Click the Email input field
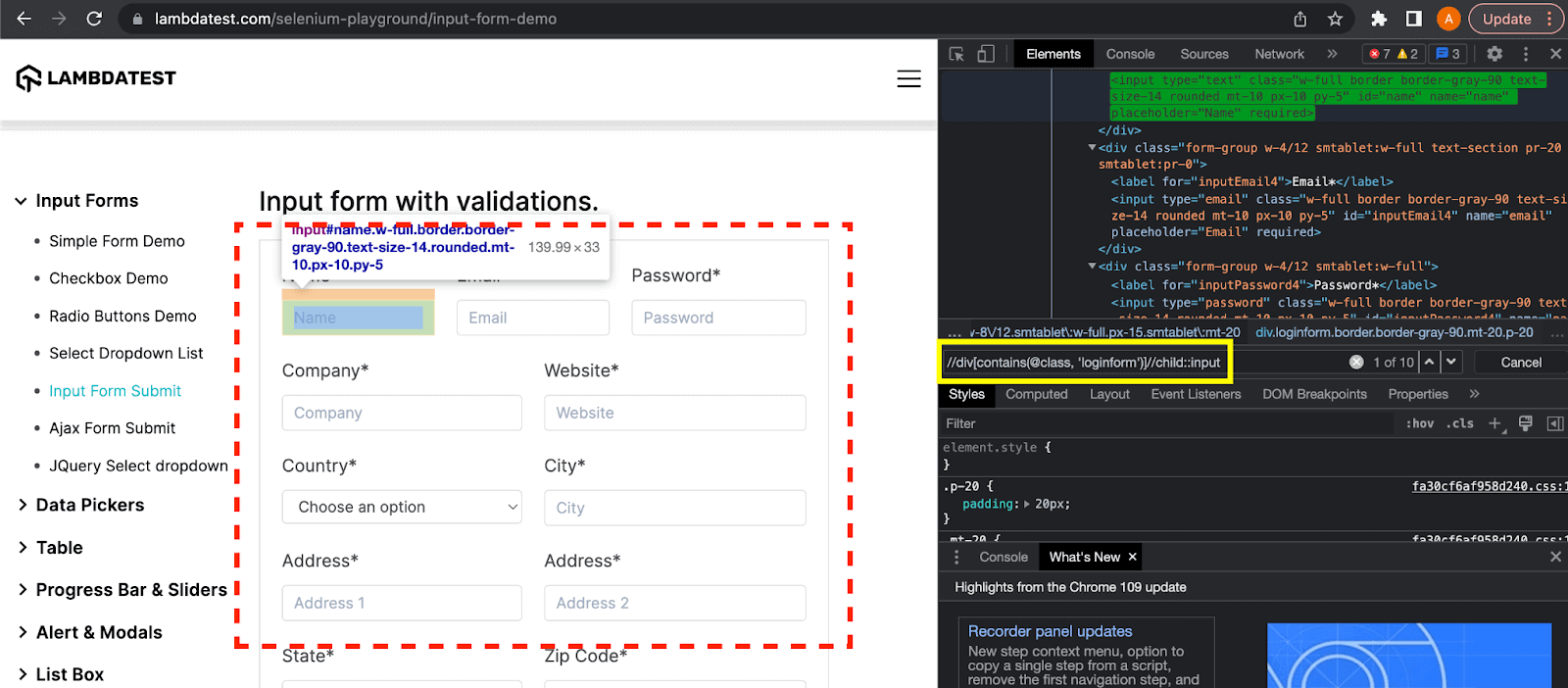Screen dimensions: 1568x688 tap(533, 318)
